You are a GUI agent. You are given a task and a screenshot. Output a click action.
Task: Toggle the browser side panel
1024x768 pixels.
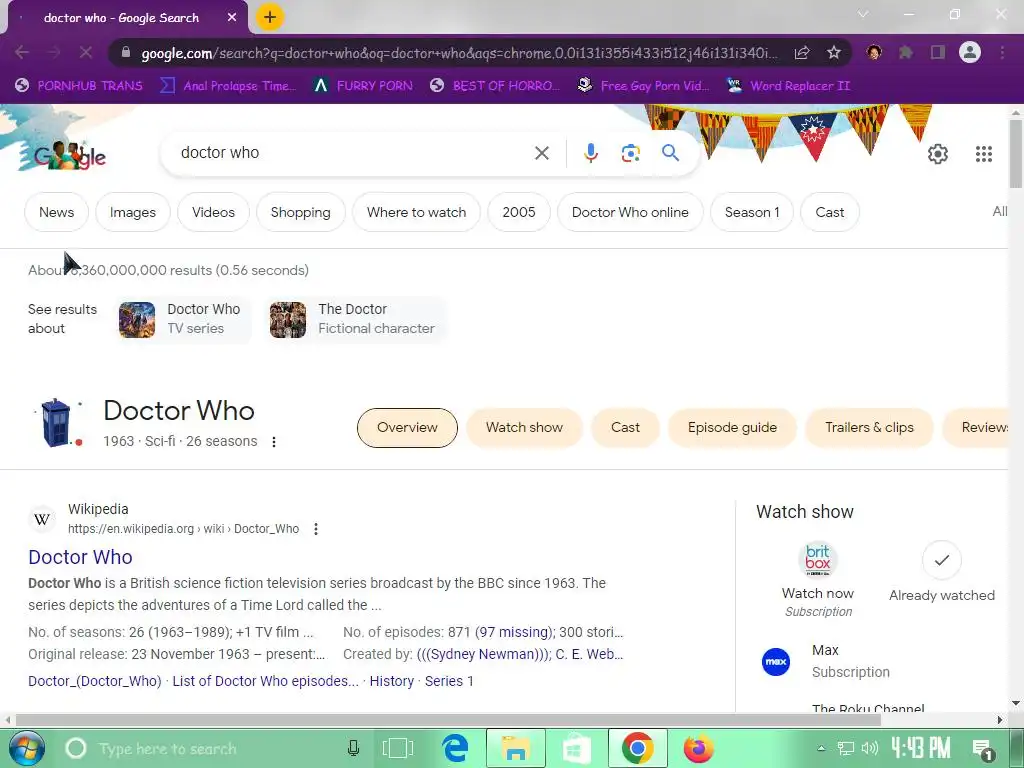[x=938, y=52]
